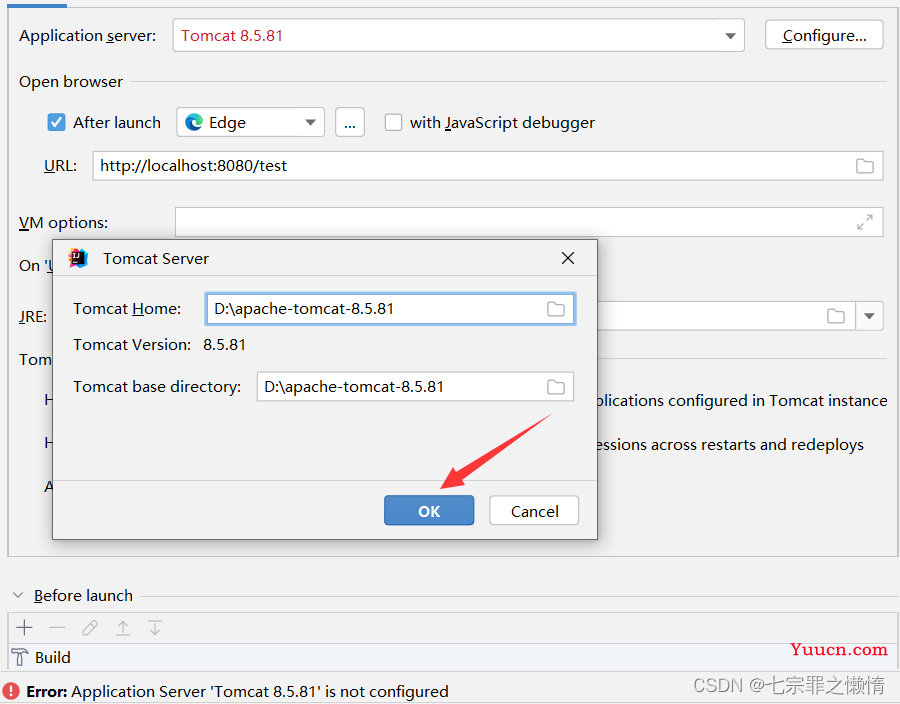This screenshot has height=704, width=900.
Task: Select the Build task row
Action: 453,658
